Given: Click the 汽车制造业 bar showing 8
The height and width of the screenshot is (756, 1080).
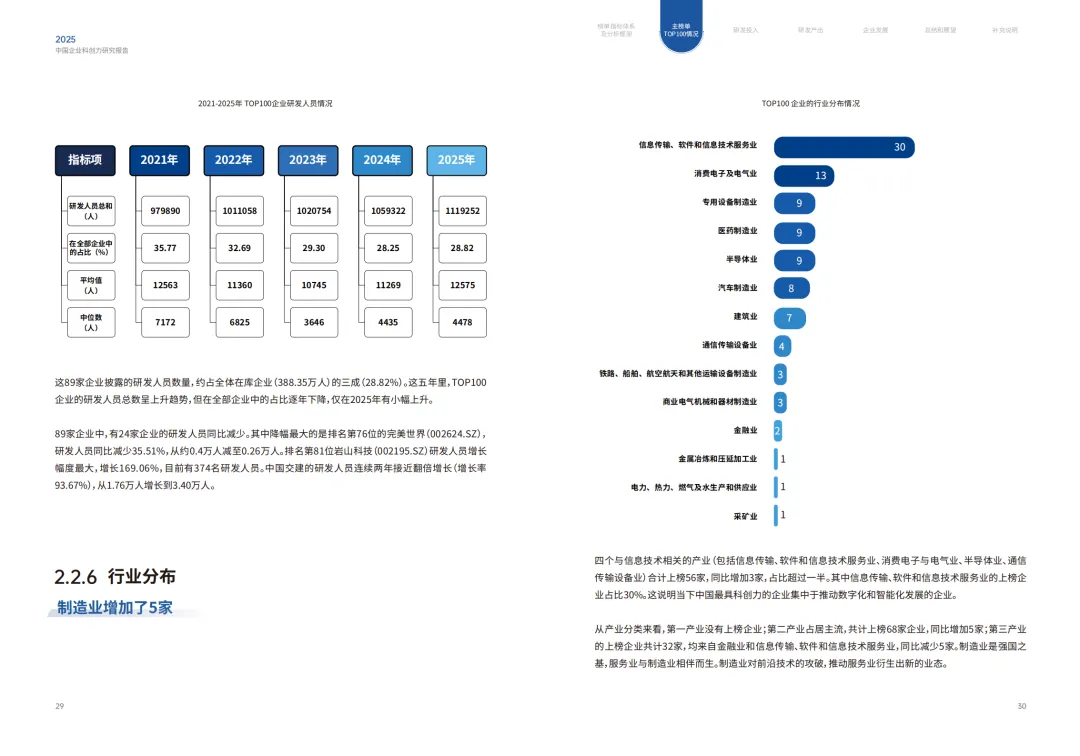Looking at the screenshot, I should pos(791,288).
